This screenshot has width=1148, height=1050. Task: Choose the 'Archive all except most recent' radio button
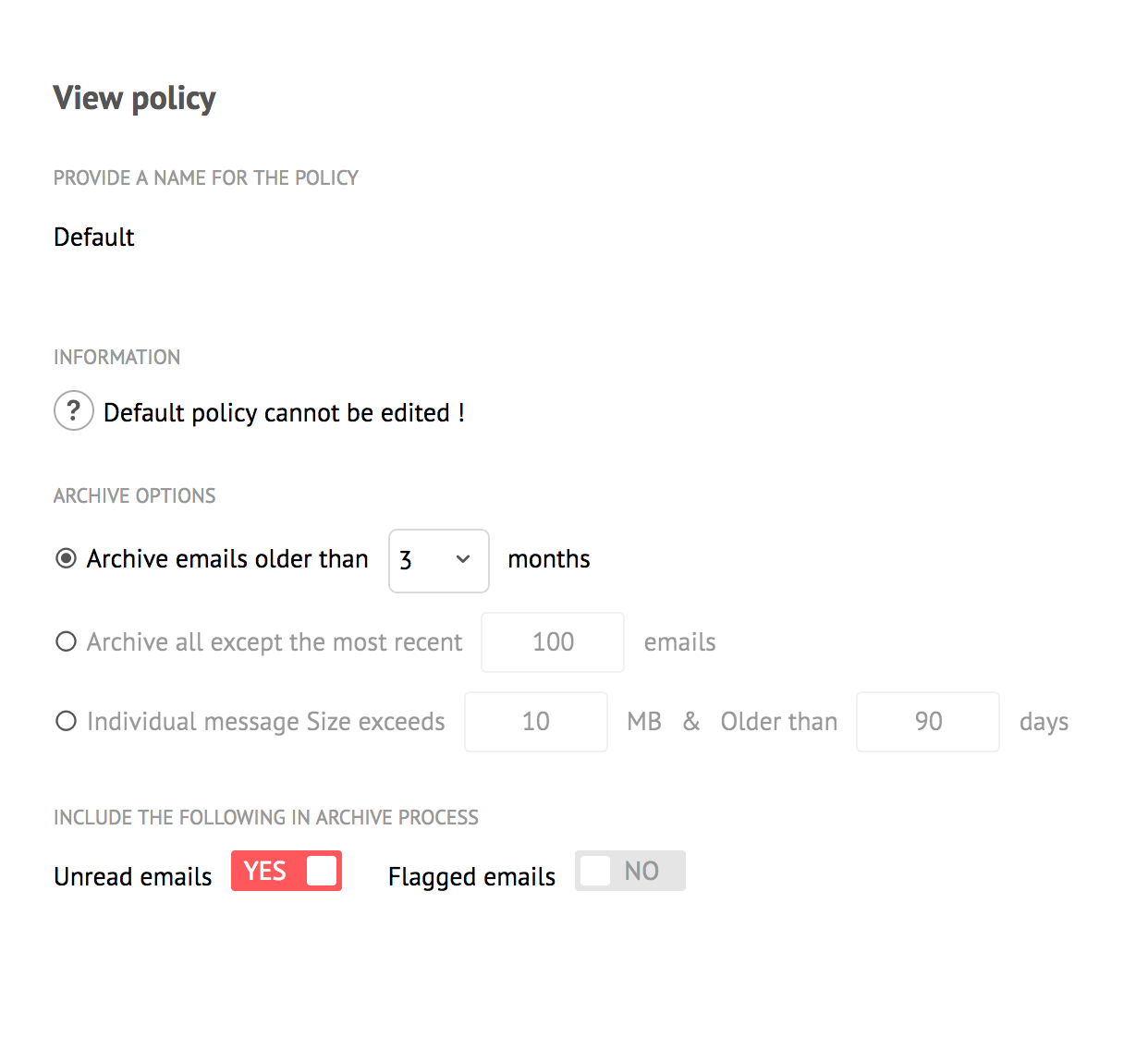pos(66,641)
